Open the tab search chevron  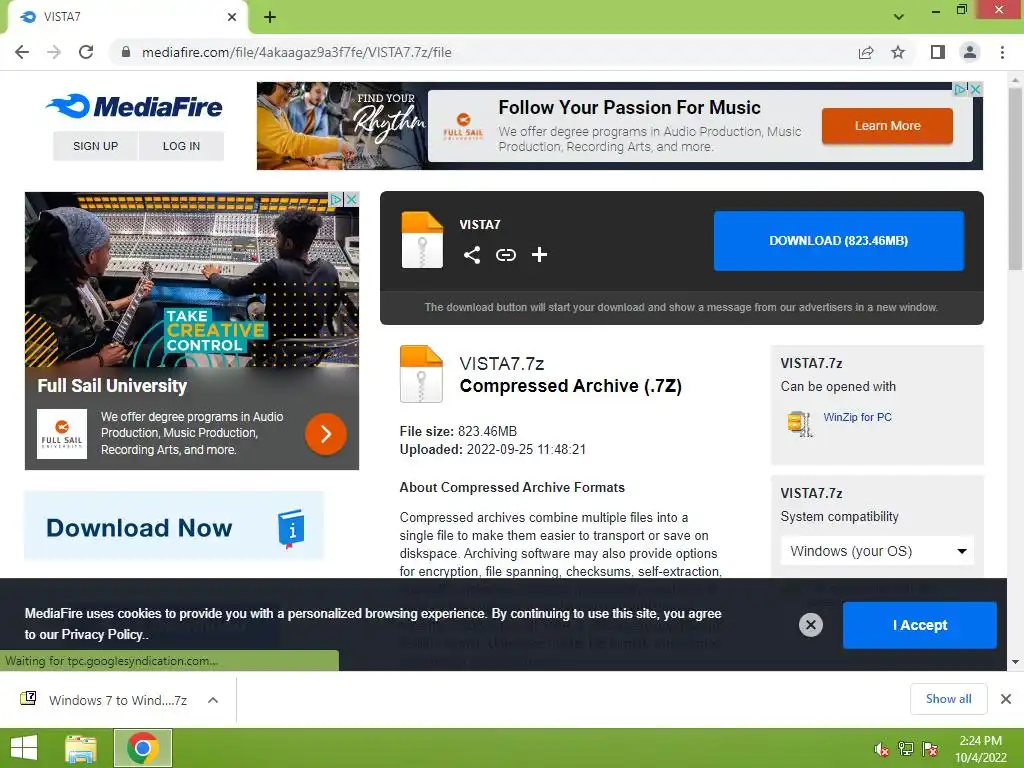pyautogui.click(x=899, y=17)
